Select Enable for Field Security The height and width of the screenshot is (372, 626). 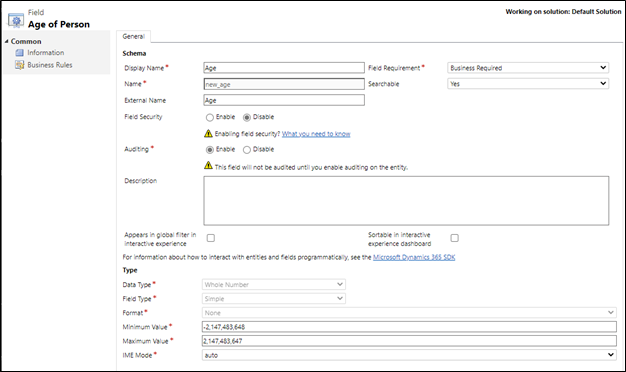click(210, 117)
